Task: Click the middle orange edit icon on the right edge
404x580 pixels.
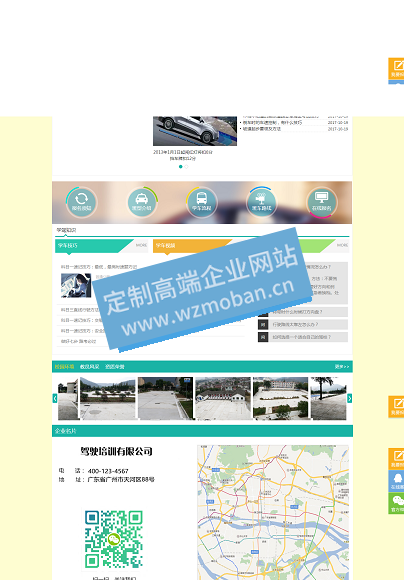Action: point(396,407)
